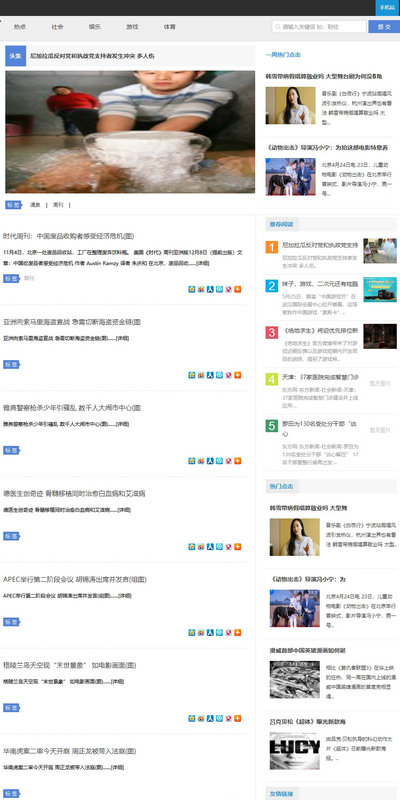Open recommended item 3 《绝地求生》
The width and height of the screenshot is (400, 800).
point(320,331)
